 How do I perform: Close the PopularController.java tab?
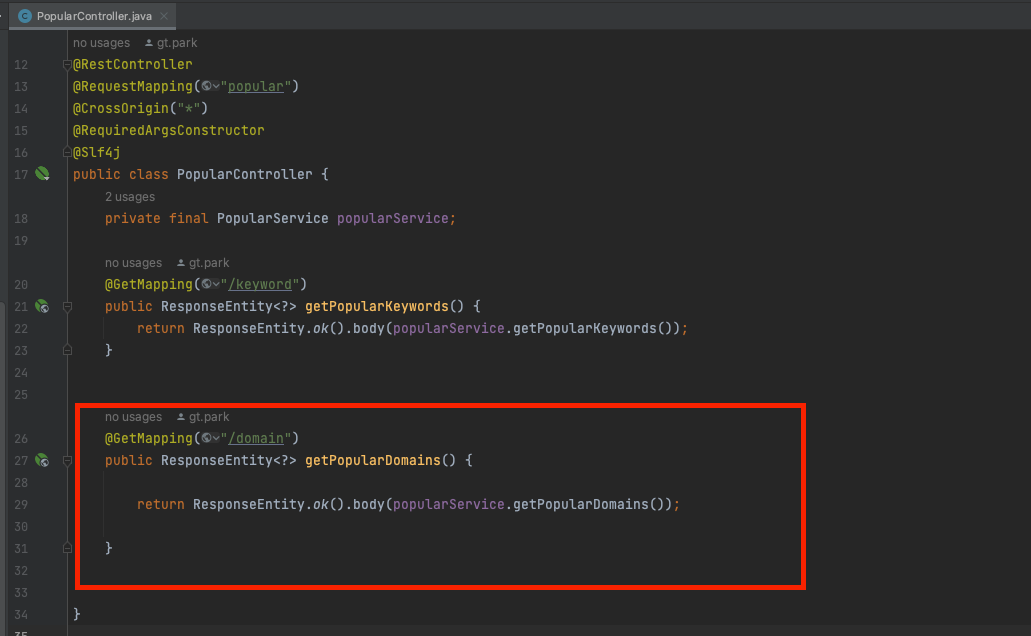[164, 16]
